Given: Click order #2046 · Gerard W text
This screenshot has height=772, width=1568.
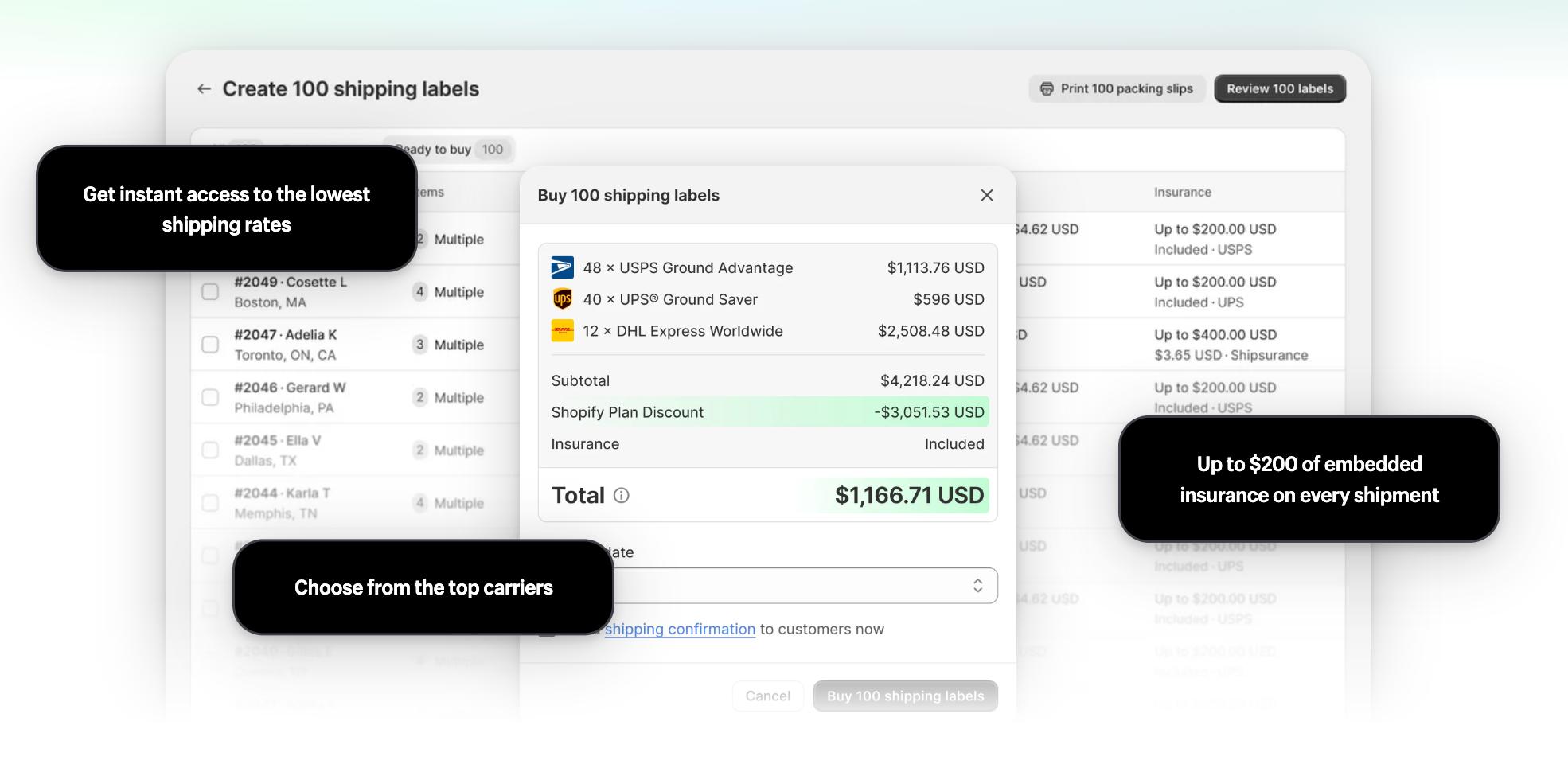Looking at the screenshot, I should [290, 388].
